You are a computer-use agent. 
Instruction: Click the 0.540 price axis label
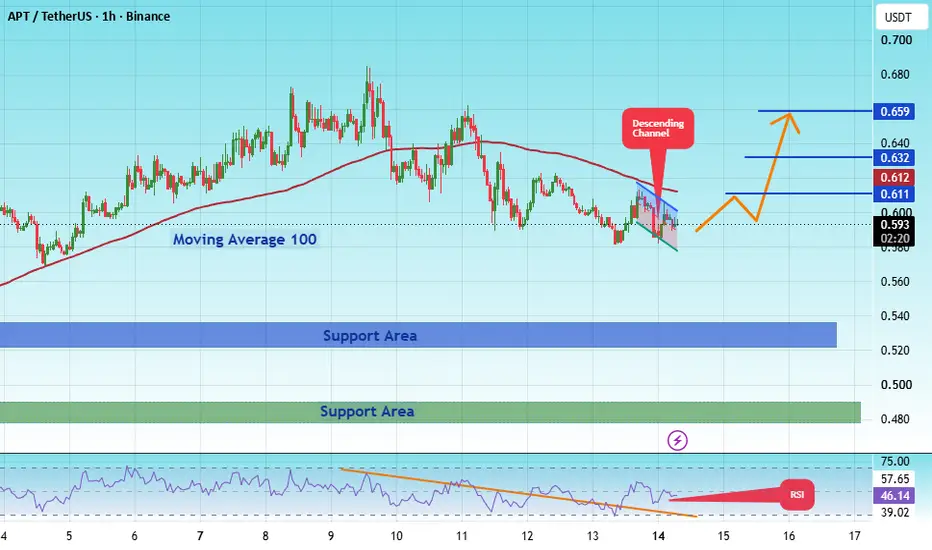[895, 316]
